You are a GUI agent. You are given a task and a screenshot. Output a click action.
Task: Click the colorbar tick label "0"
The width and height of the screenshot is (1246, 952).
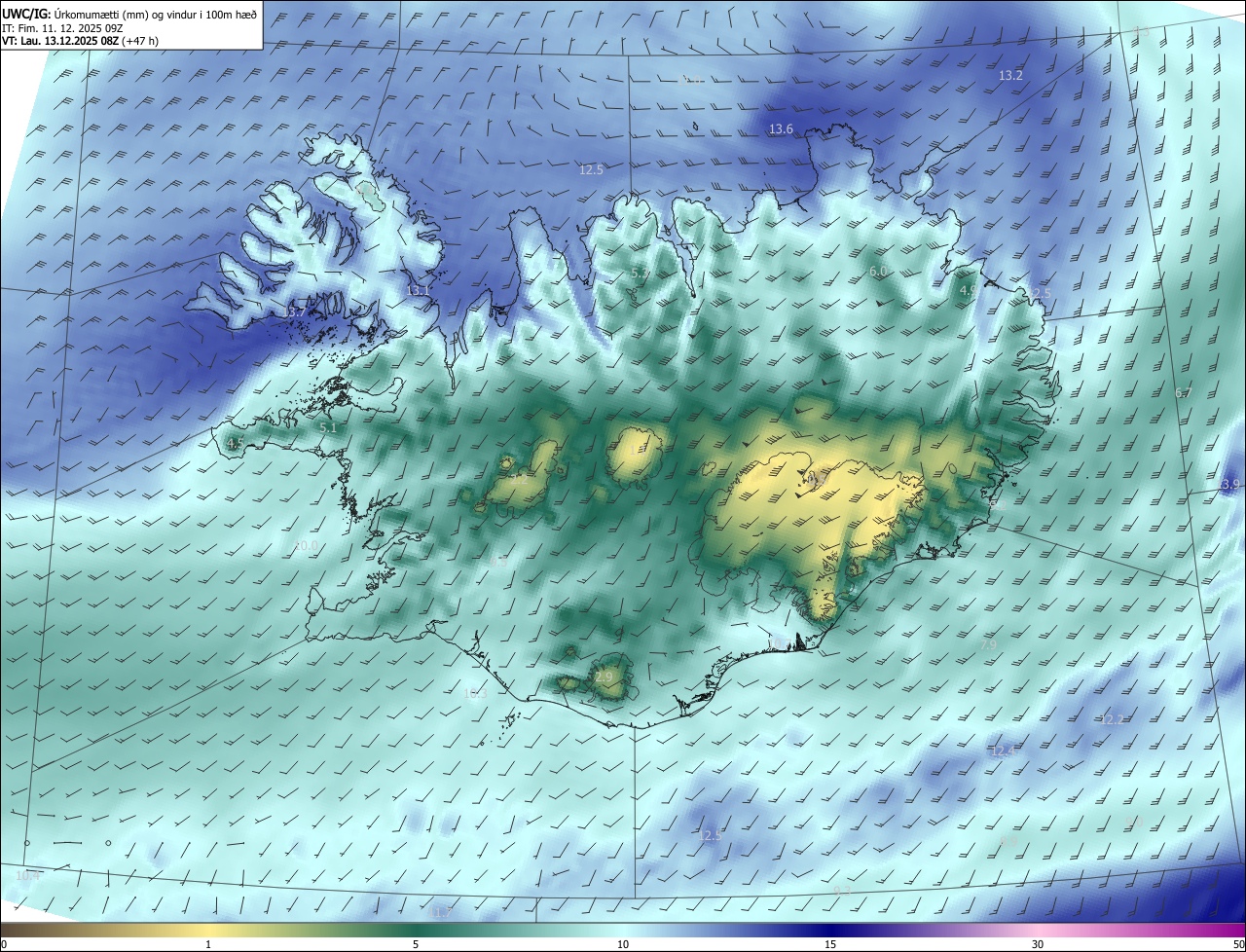click(3, 944)
